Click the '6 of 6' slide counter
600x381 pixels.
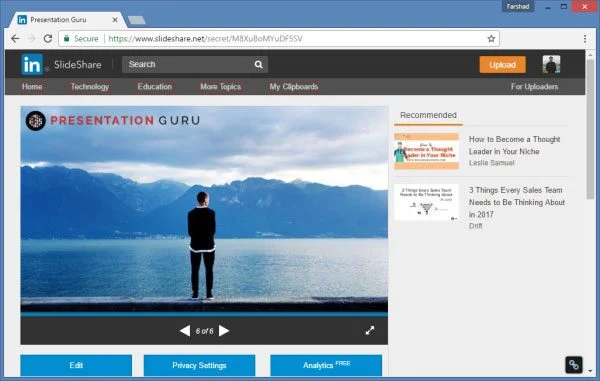204,331
